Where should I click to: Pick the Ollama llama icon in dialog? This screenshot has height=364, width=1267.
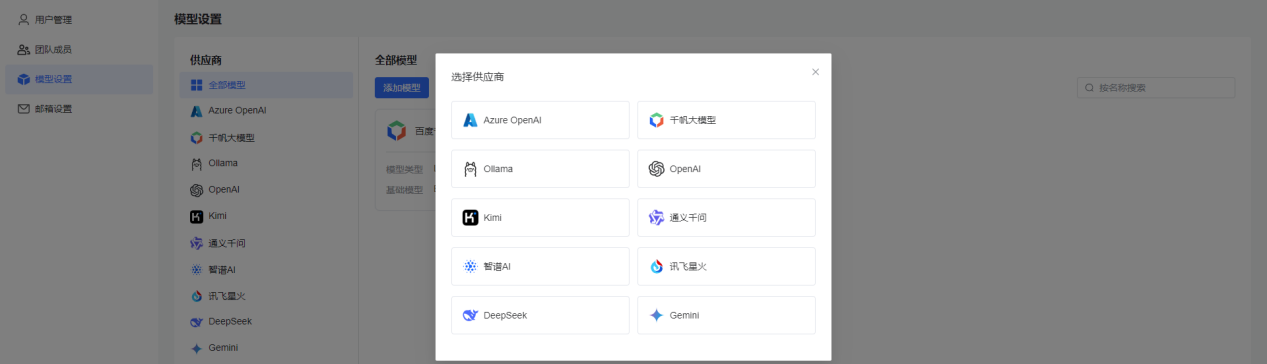click(x=470, y=169)
